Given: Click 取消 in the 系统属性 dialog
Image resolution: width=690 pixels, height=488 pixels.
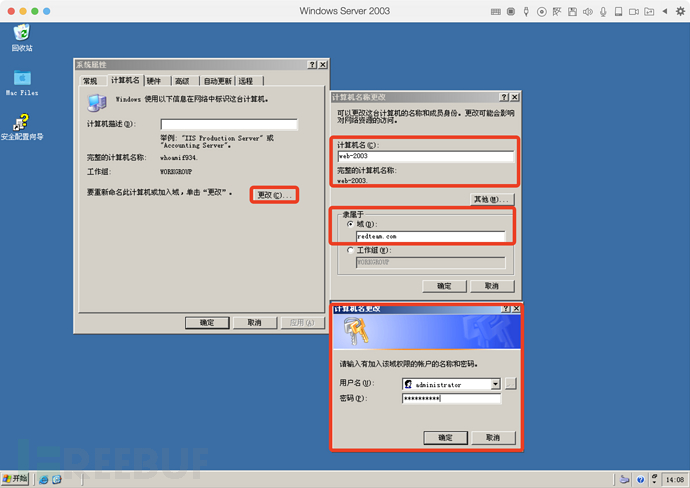Looking at the screenshot, I should 254,323.
